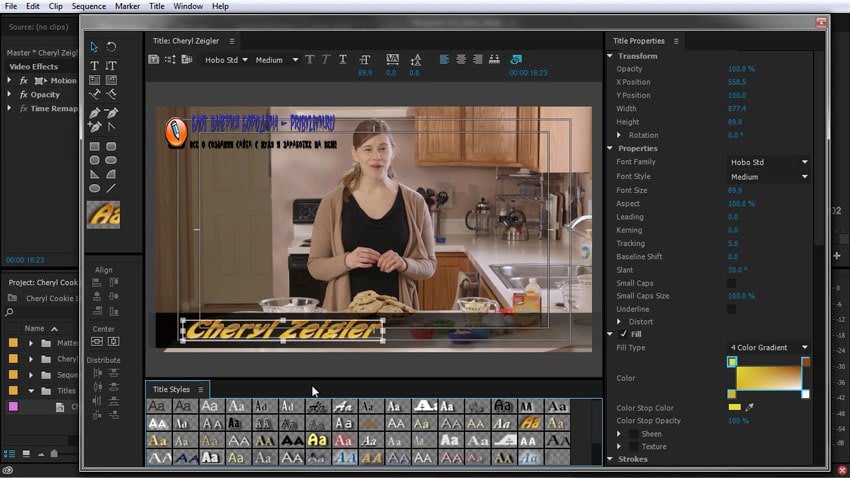
Task: Pick the color stop eyedropper
Action: pos(750,407)
